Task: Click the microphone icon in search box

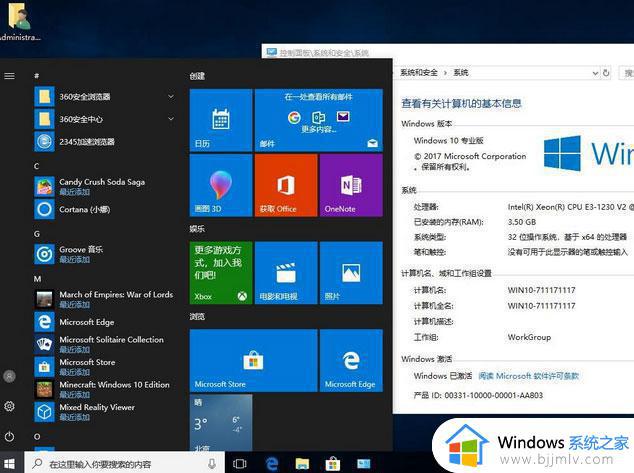Action: coord(212,464)
